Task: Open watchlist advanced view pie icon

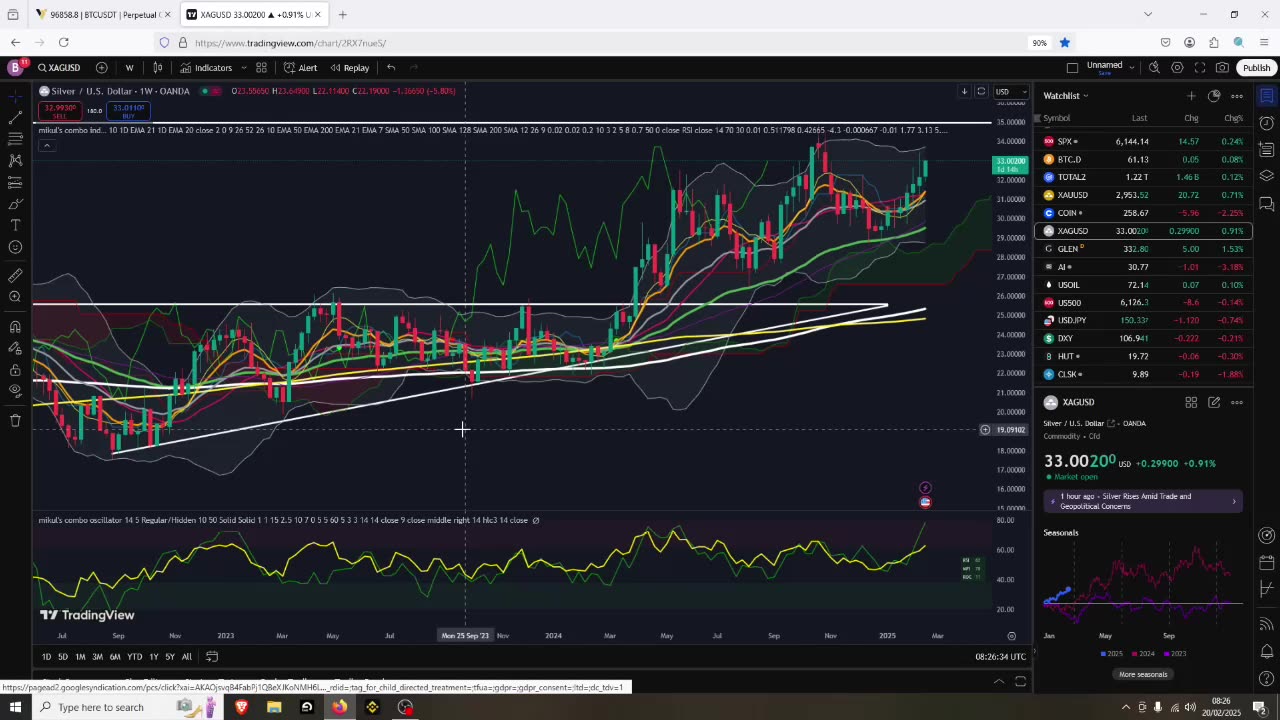Action: tap(1214, 96)
